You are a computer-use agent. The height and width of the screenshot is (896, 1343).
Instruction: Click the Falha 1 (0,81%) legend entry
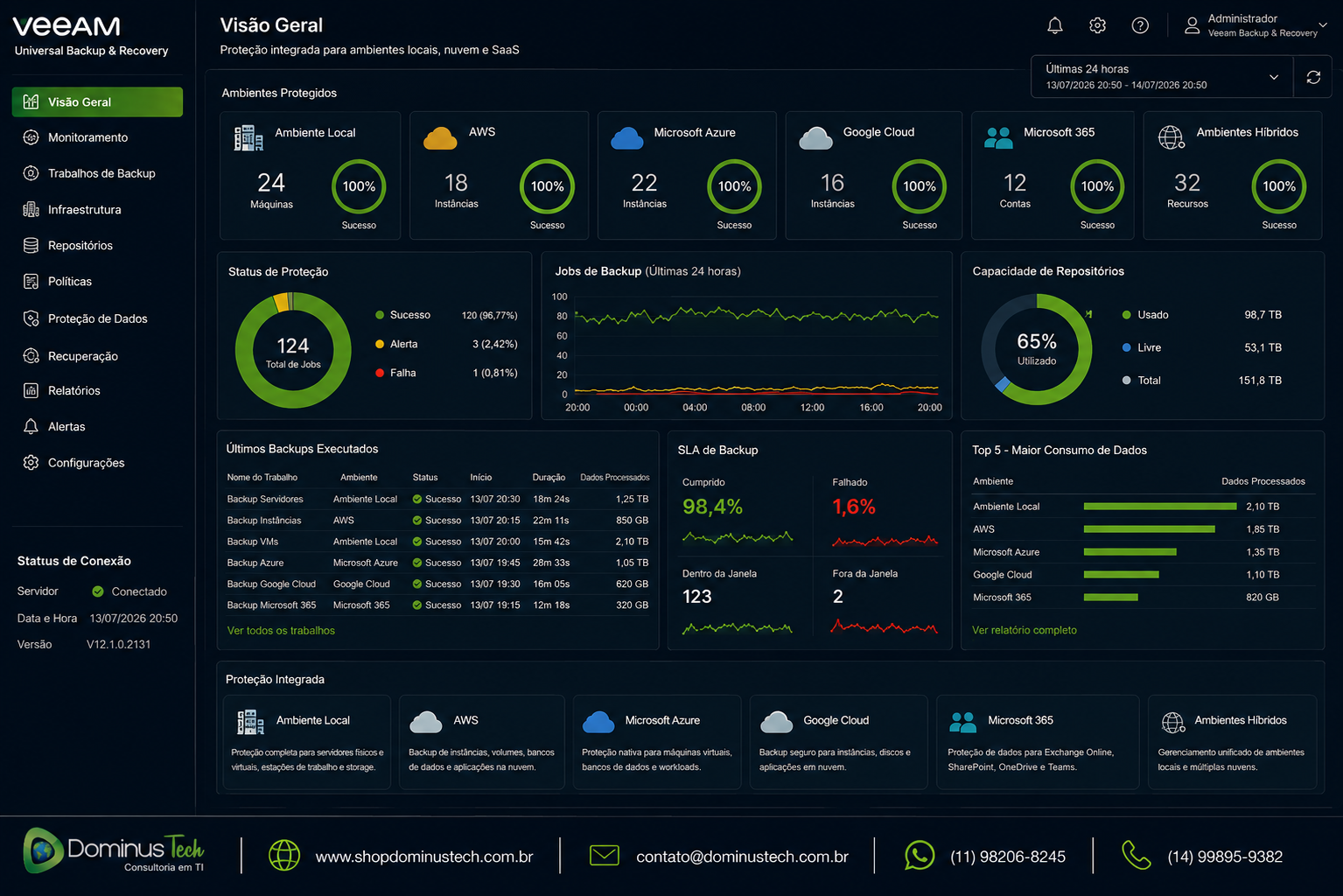pos(446,373)
